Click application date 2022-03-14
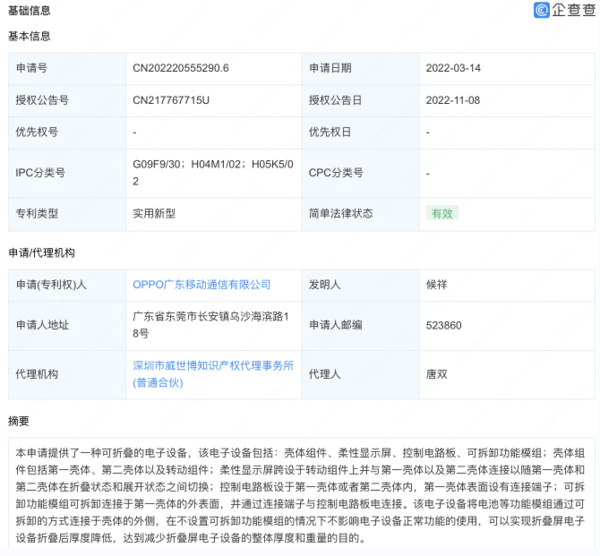The width and height of the screenshot is (600, 556). pyautogui.click(x=453, y=68)
